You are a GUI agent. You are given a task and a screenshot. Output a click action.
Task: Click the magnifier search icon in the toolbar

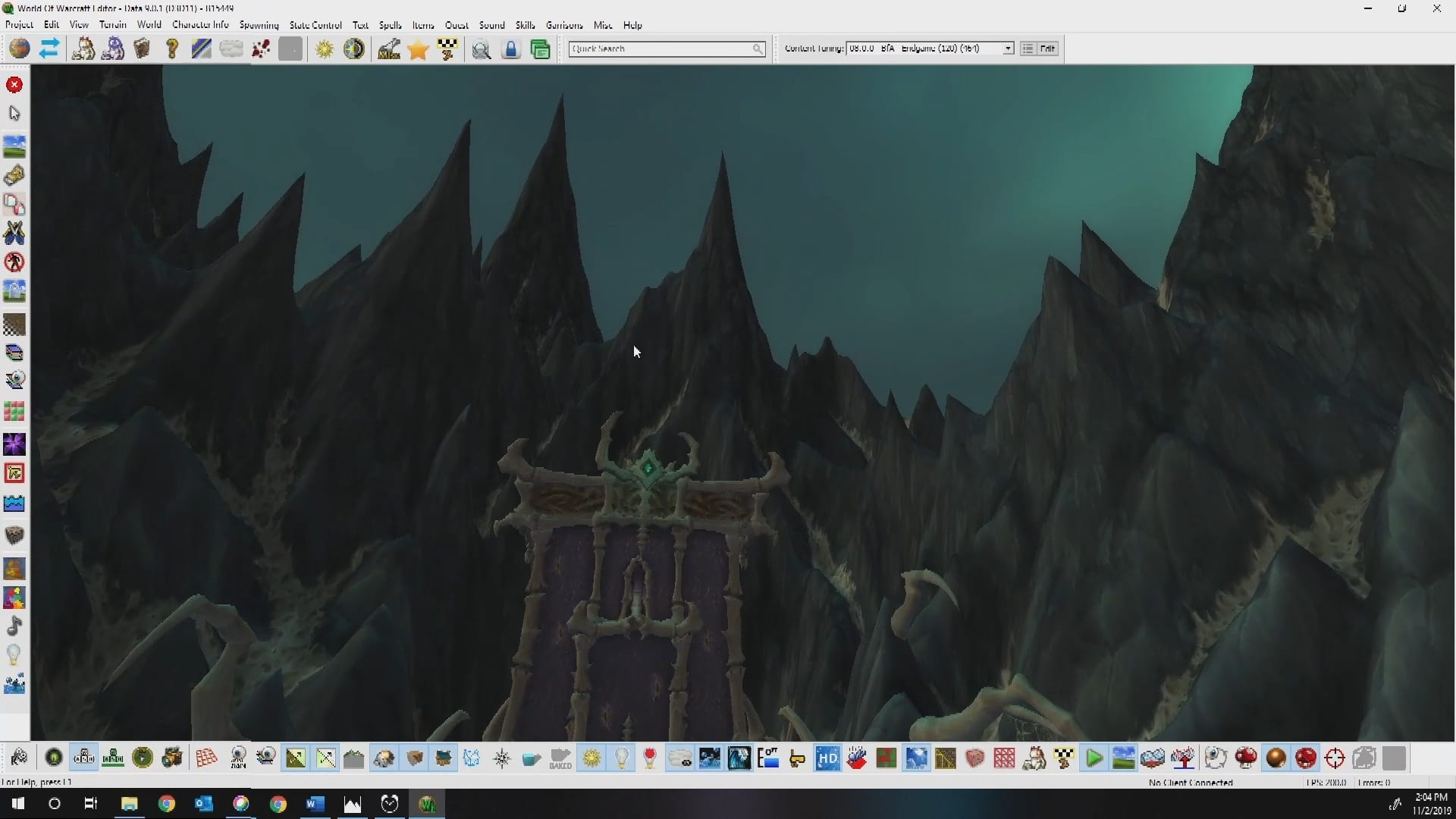481,50
